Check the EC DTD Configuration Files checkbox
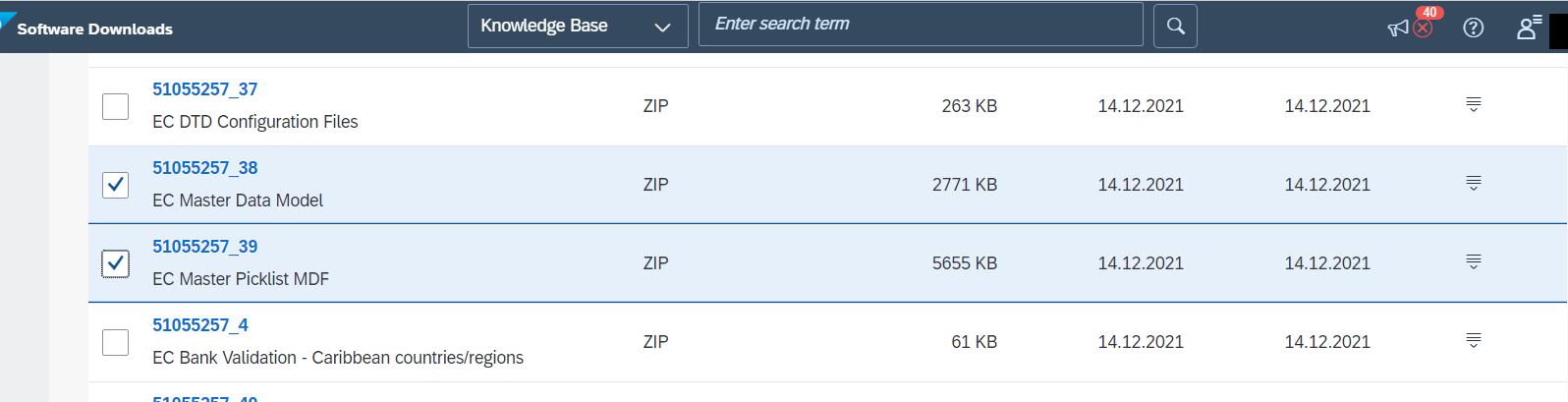The height and width of the screenshot is (402, 1568). [115, 106]
